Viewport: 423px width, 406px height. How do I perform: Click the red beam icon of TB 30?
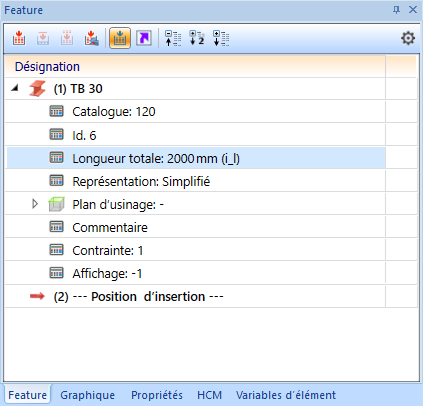pyautogui.click(x=37, y=89)
